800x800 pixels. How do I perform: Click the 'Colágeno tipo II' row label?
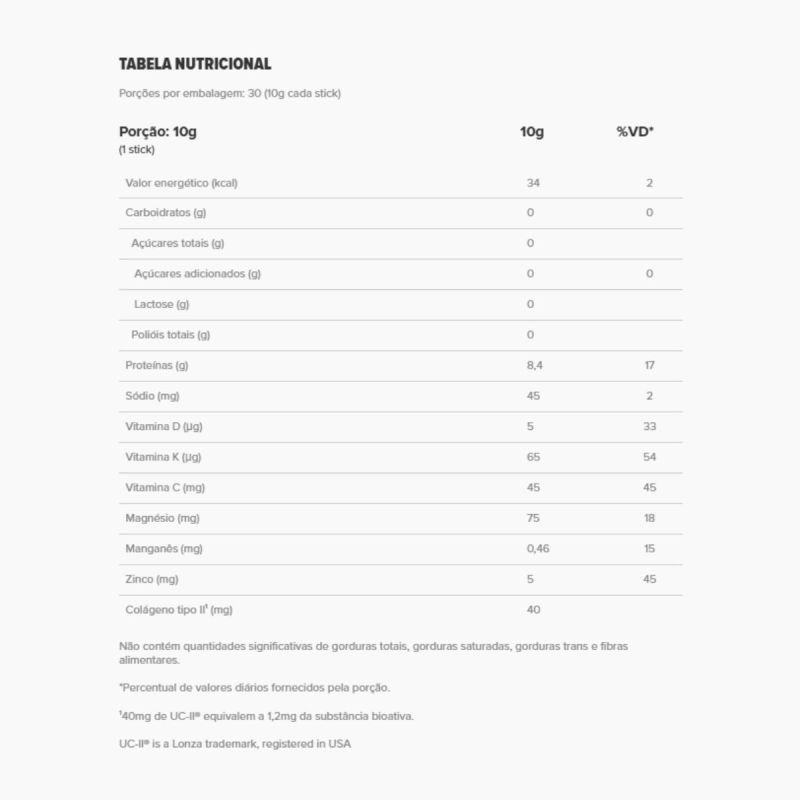179,609
